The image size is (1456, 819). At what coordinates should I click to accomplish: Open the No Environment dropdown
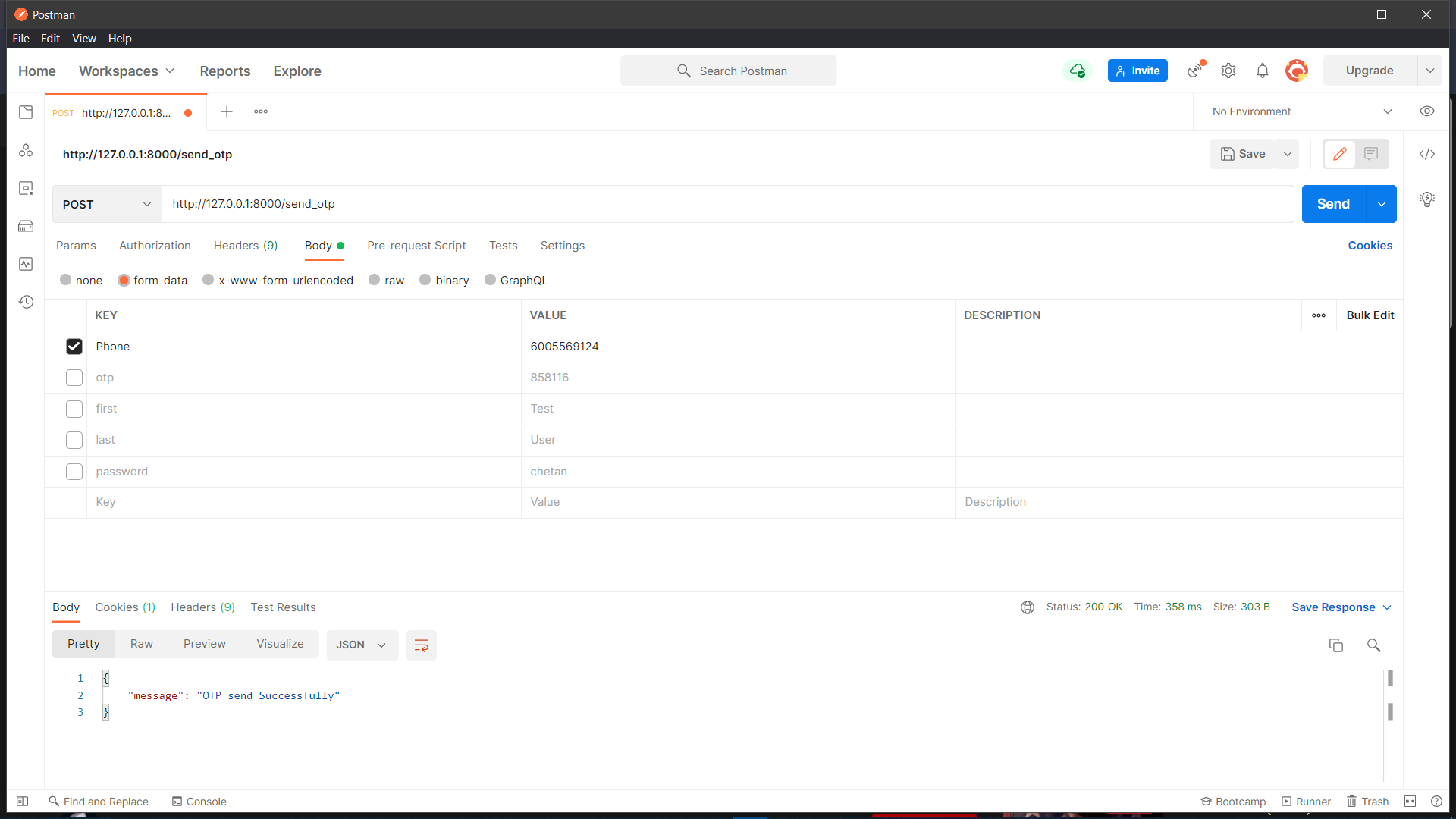tap(1301, 111)
